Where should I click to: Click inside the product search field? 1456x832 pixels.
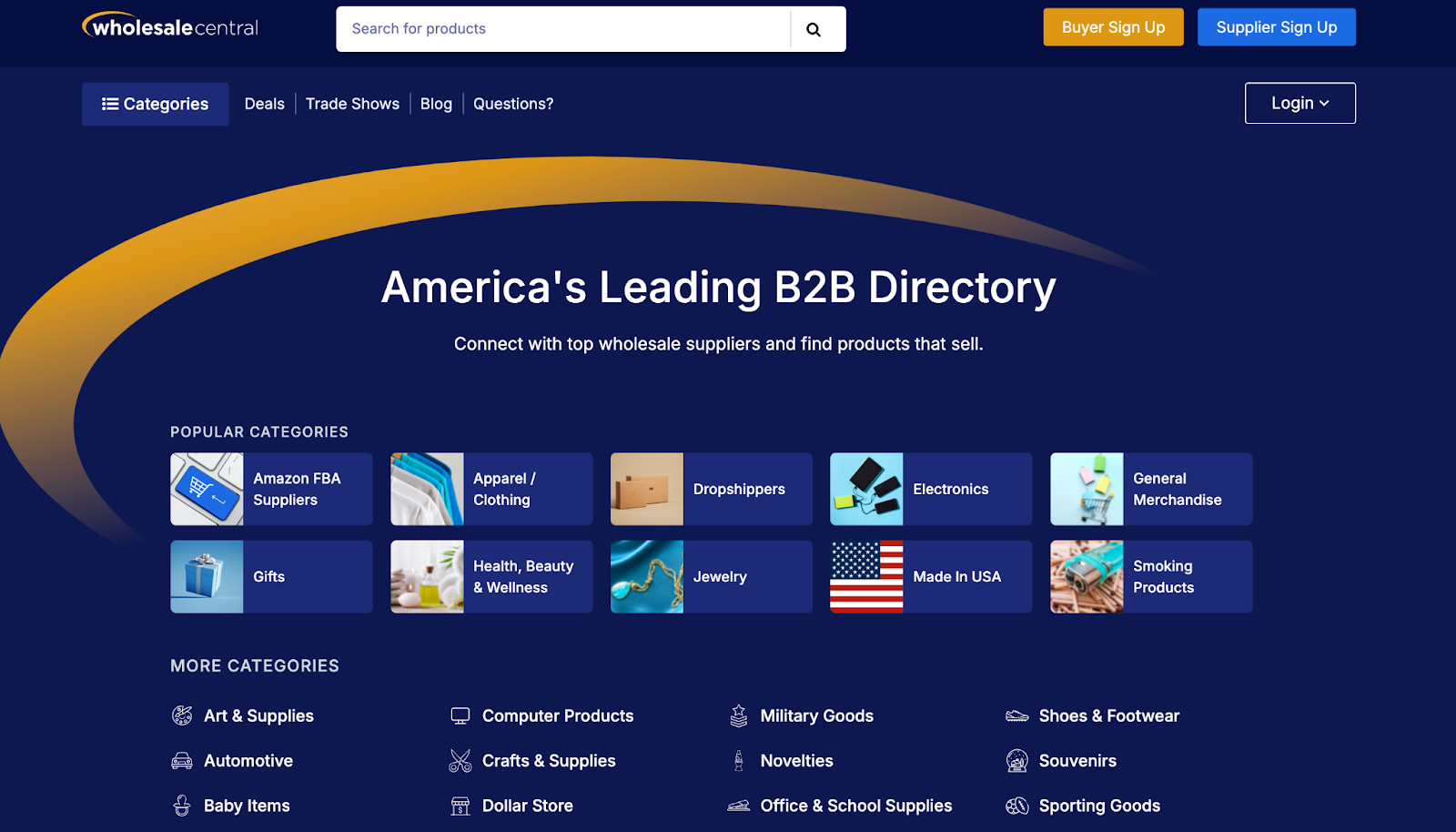(546, 28)
